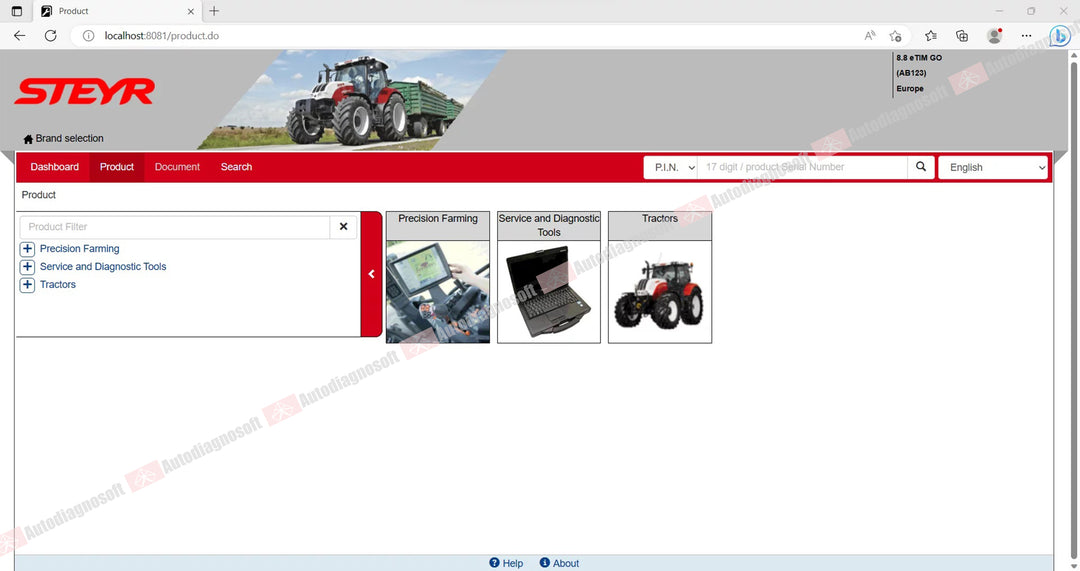
Task: Click the STEYR logo
Action: click(85, 92)
